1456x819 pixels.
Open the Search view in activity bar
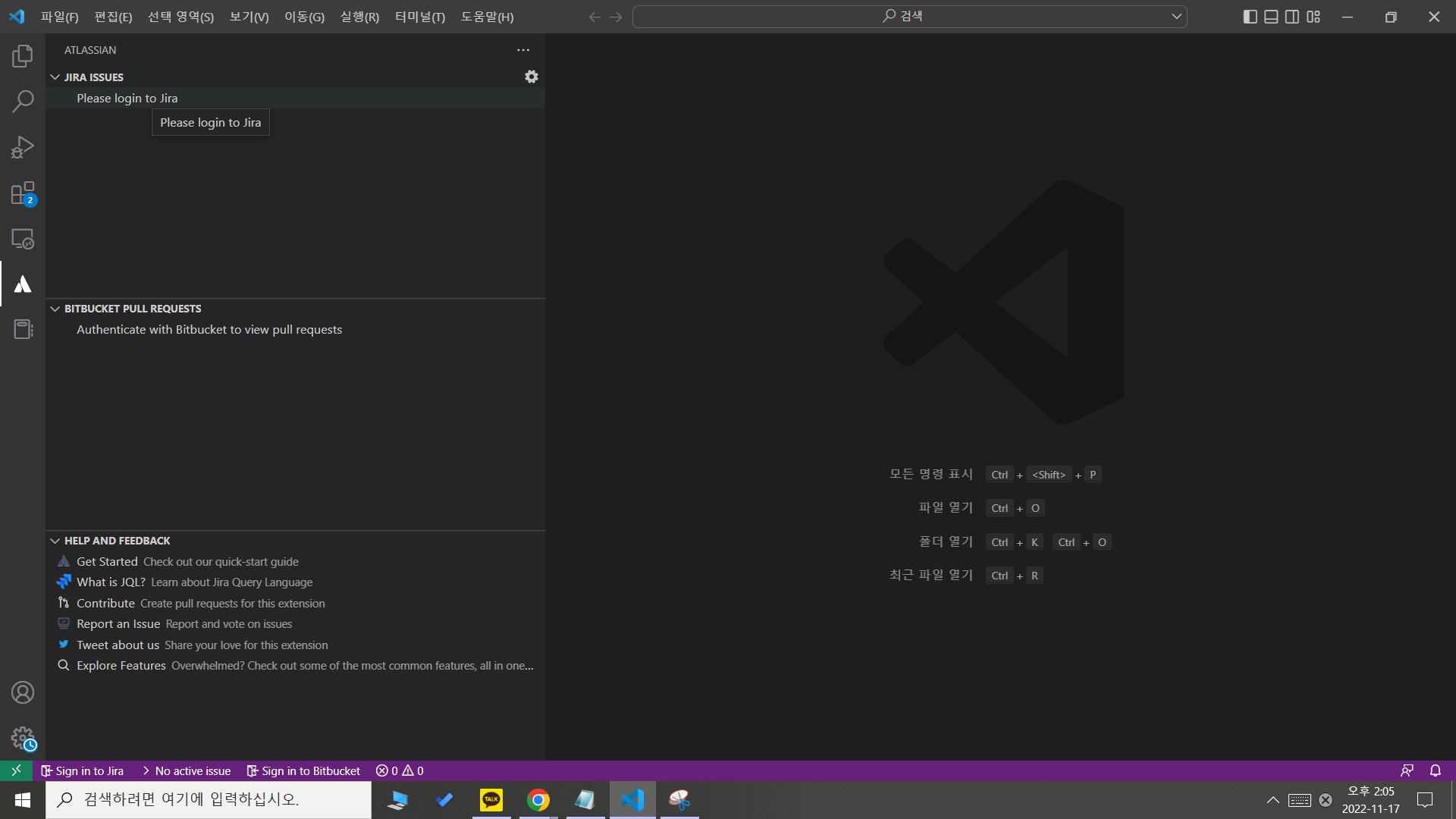click(23, 101)
